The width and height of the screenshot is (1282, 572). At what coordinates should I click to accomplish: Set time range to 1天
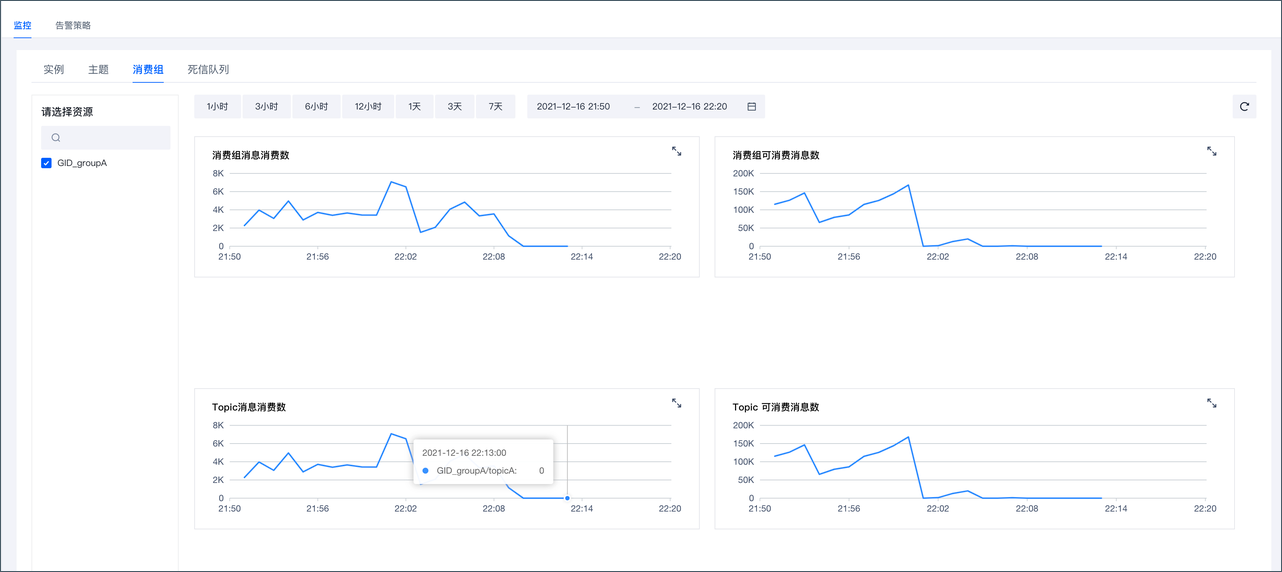coord(415,106)
